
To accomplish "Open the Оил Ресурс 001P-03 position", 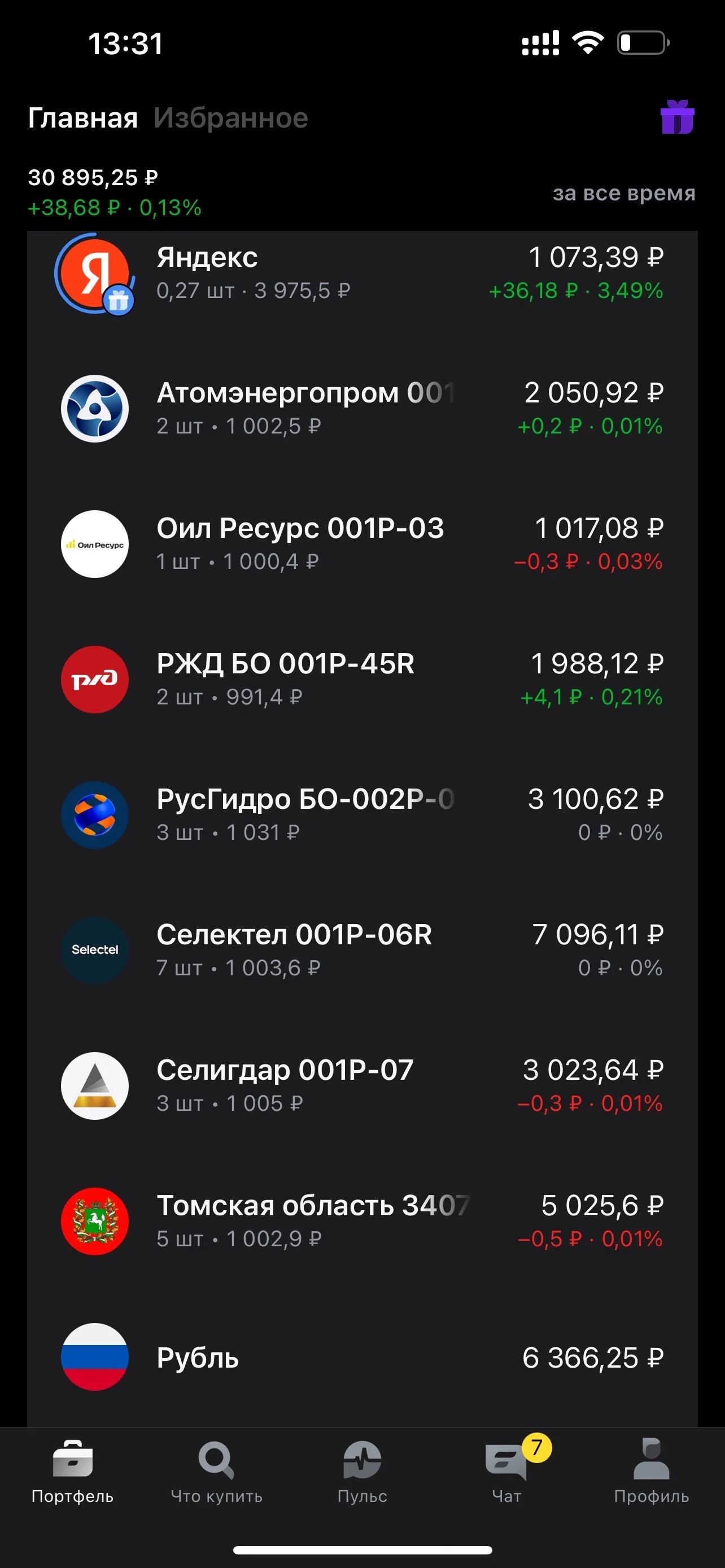I will pyautogui.click(x=362, y=544).
